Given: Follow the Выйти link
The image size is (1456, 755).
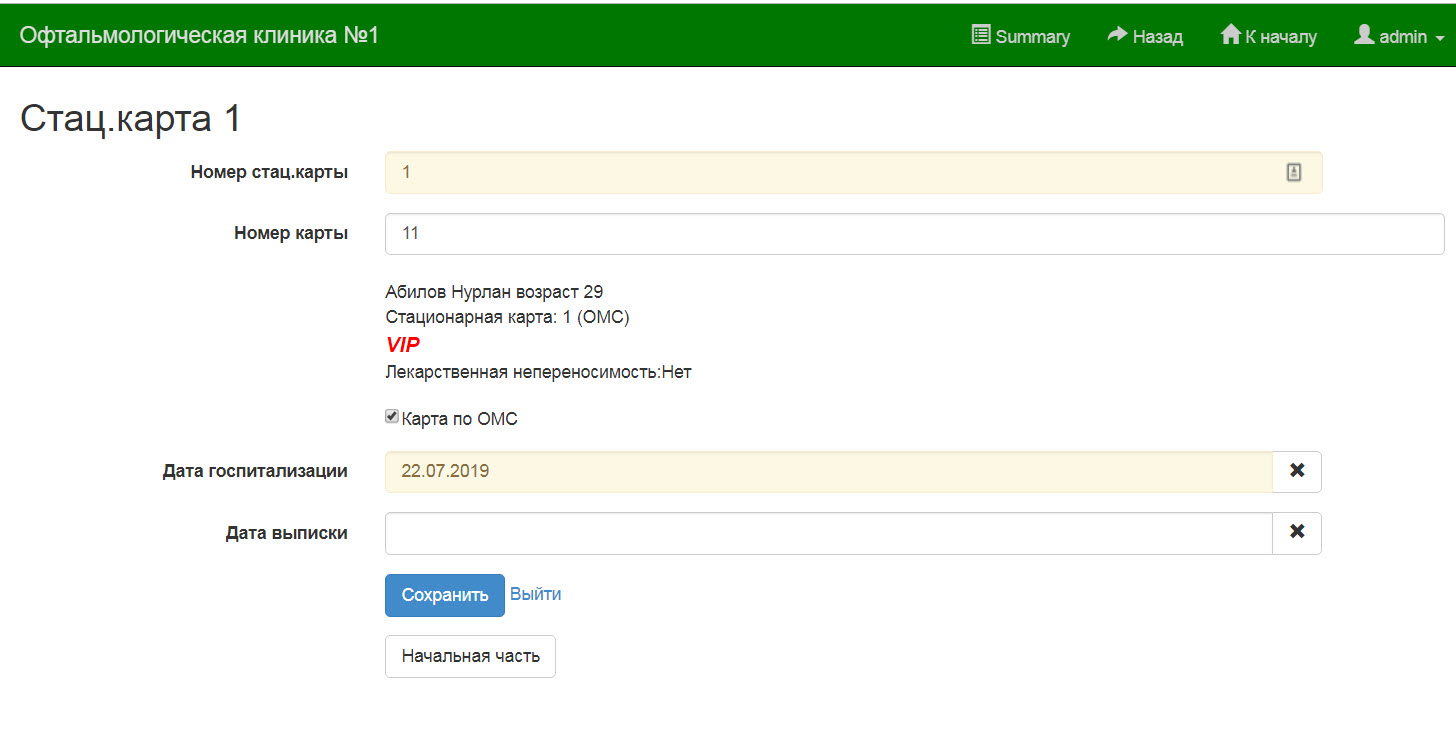Looking at the screenshot, I should click(535, 594).
